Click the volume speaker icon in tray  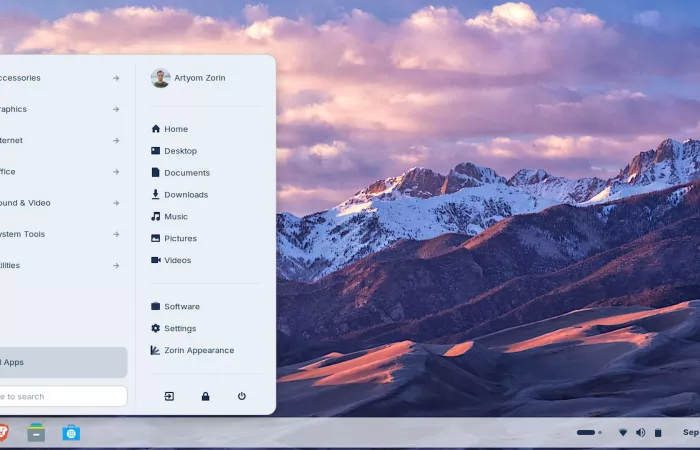[640, 432]
